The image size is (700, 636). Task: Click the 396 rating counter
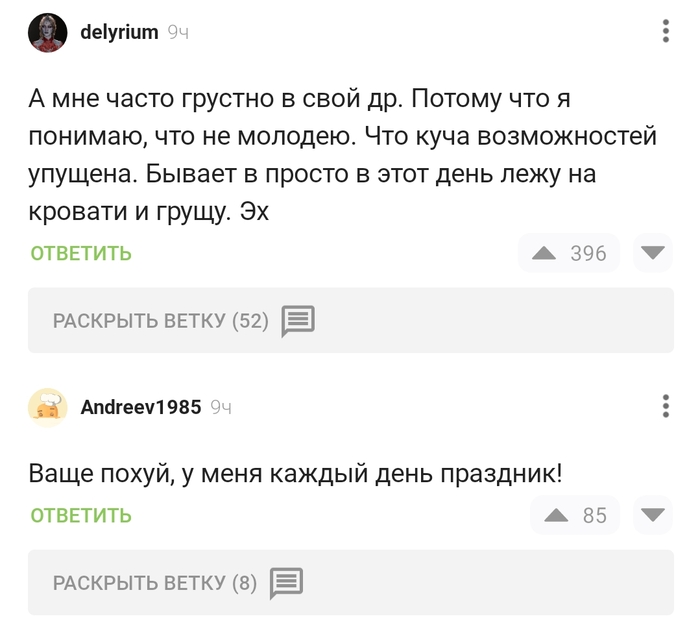coord(588,254)
